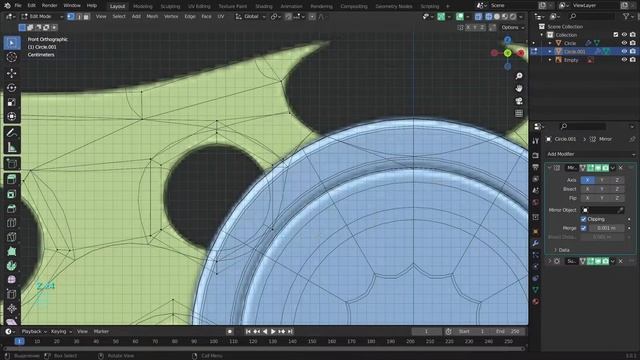This screenshot has width=640, height=360.
Task: Select the Transform tool
Action: 12,116
